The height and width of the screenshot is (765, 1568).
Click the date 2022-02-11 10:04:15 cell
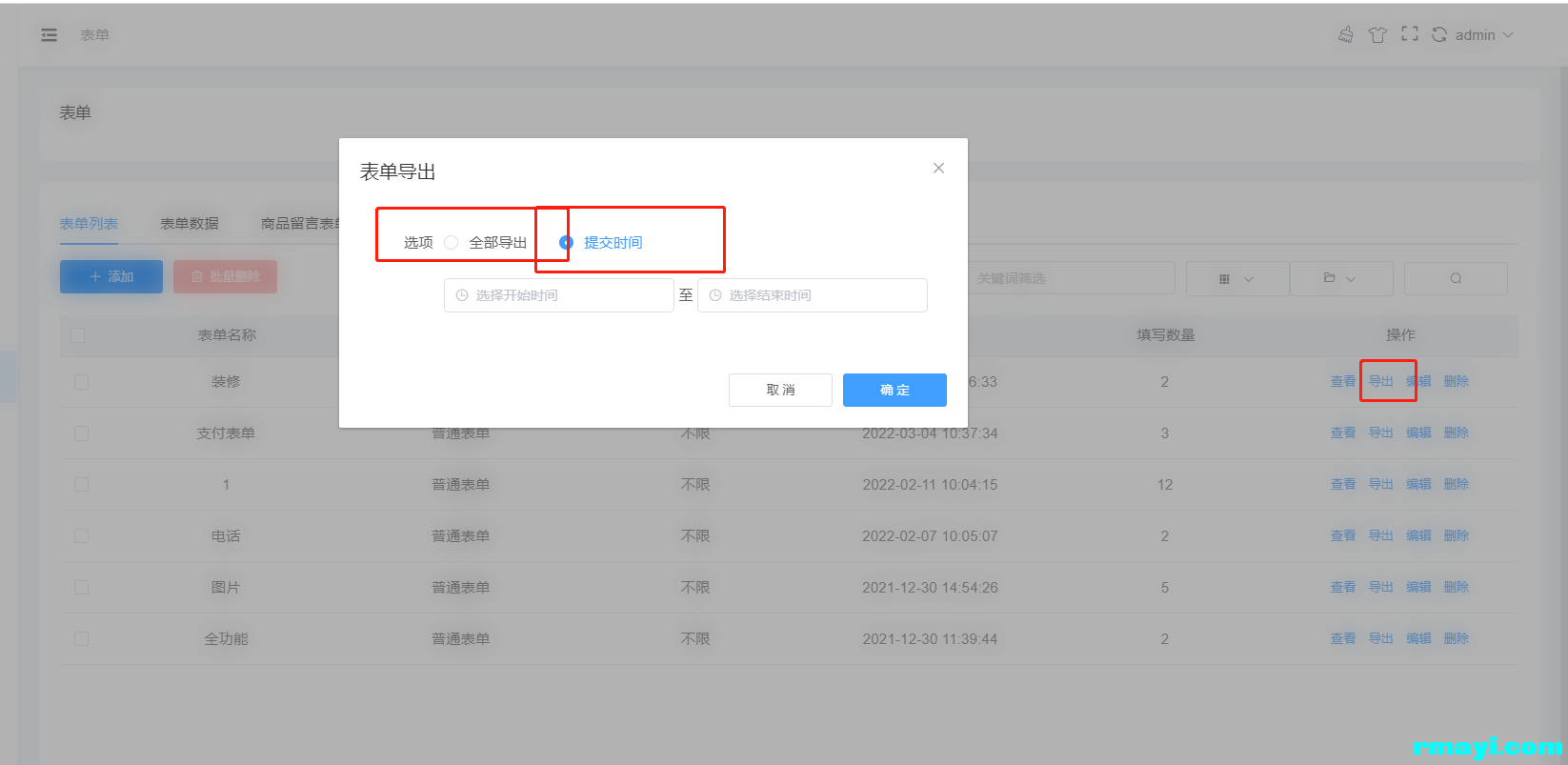click(x=930, y=485)
